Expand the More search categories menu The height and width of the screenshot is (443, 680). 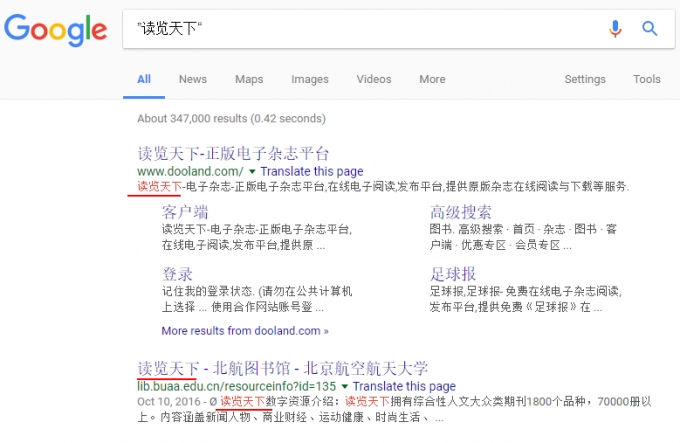coord(432,79)
